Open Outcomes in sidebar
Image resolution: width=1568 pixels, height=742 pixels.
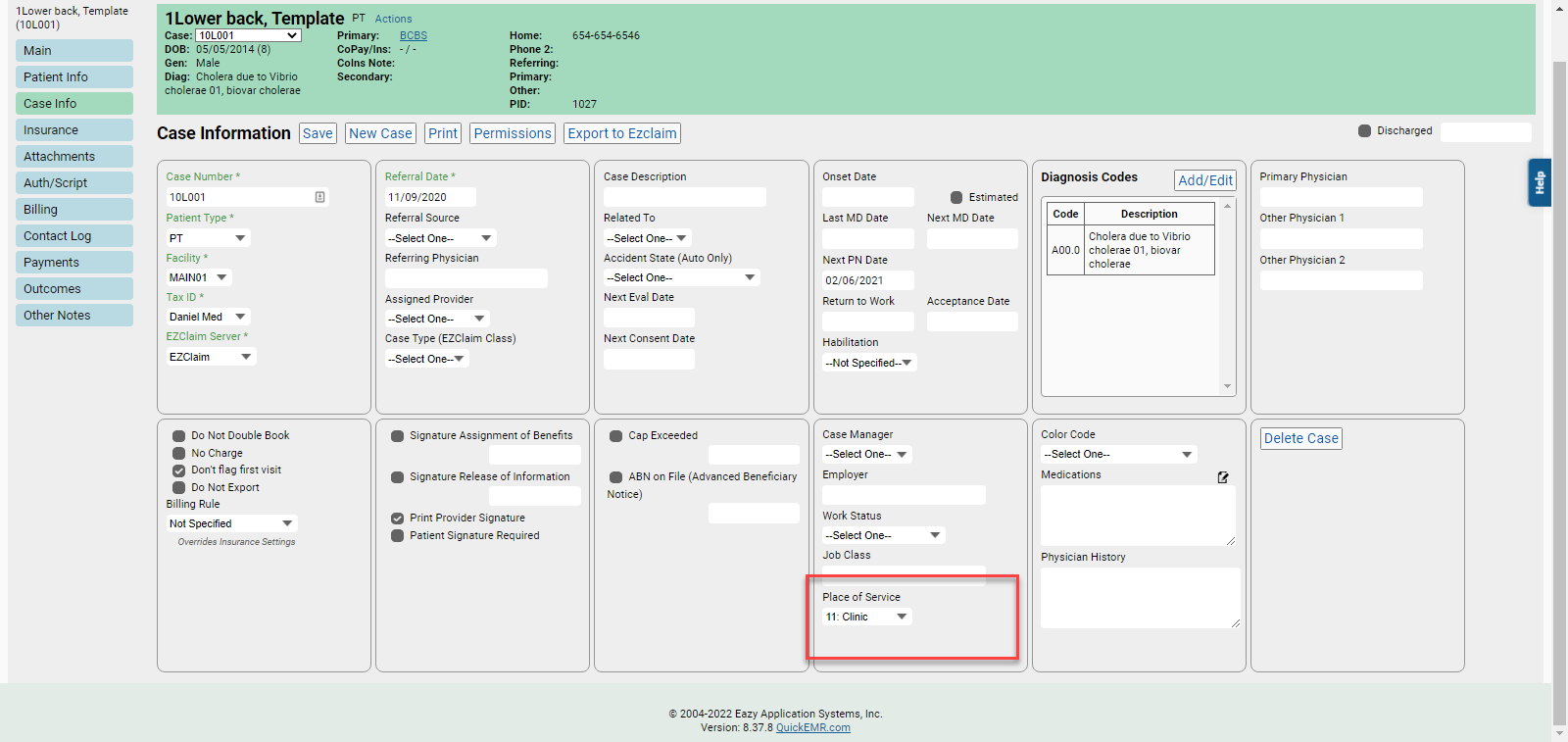point(74,289)
